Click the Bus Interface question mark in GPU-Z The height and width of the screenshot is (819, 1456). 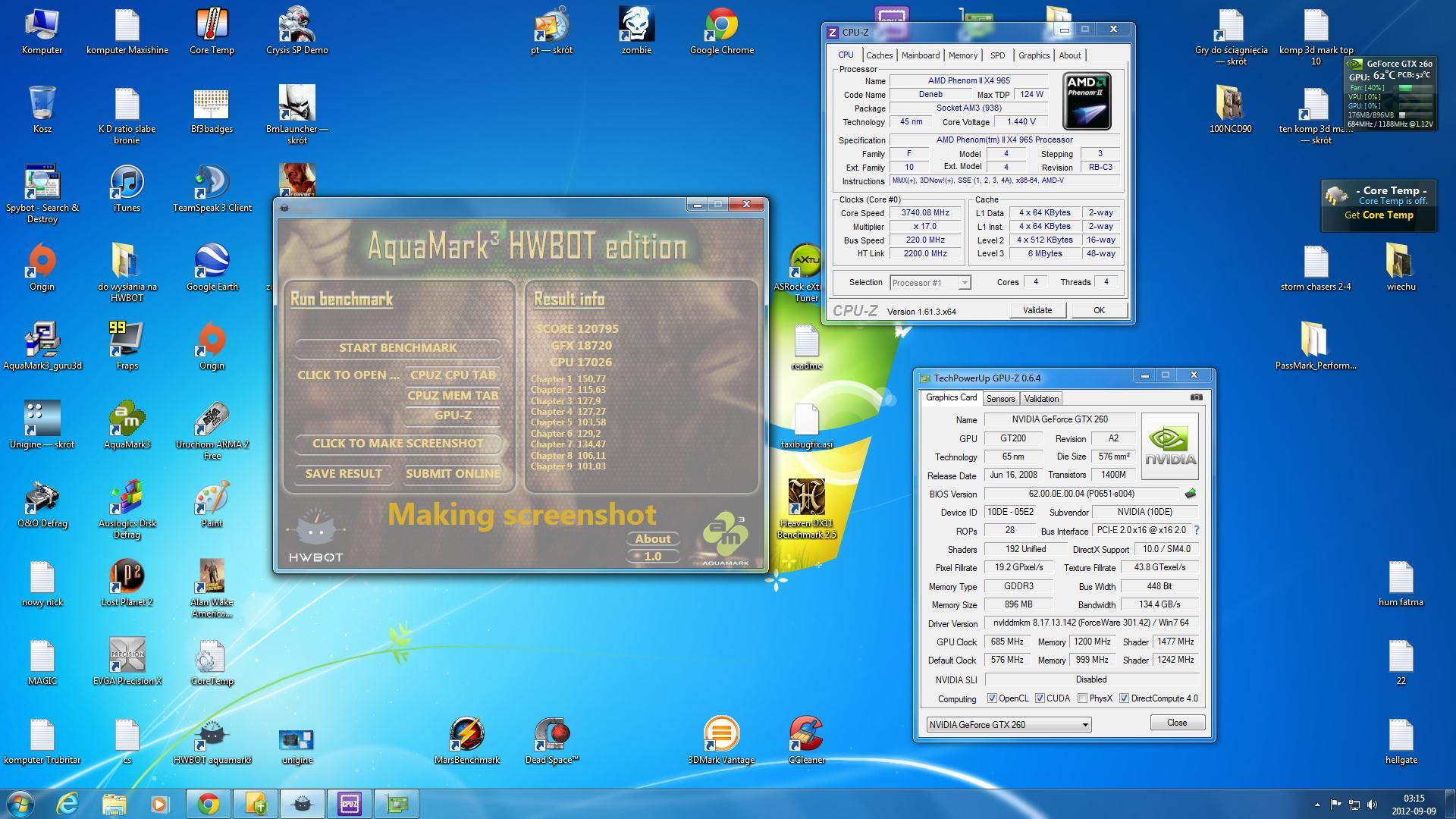coord(1197,530)
